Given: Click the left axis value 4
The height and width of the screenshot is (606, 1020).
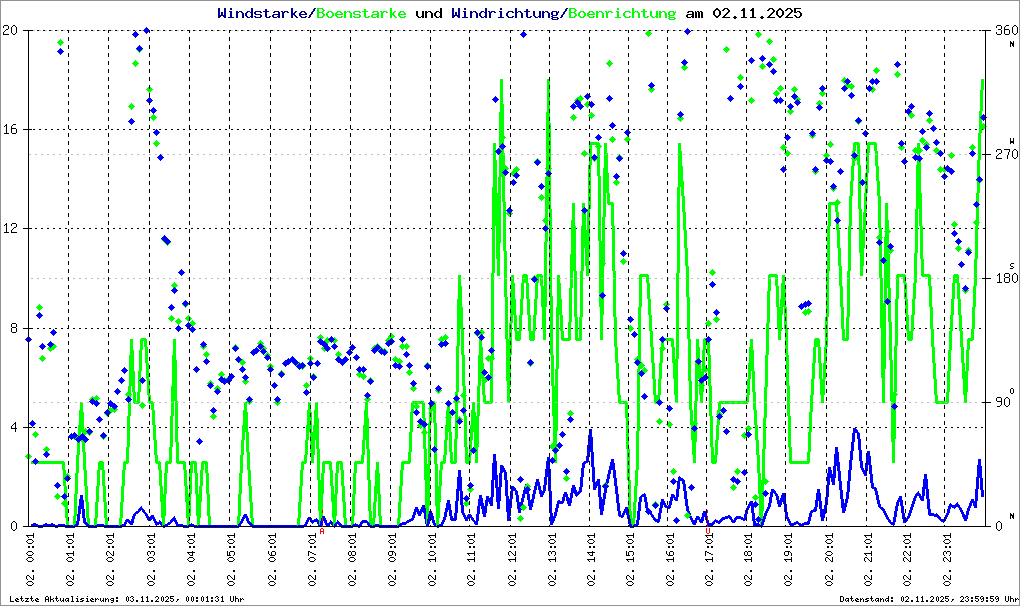Looking at the screenshot, I should coord(14,427).
